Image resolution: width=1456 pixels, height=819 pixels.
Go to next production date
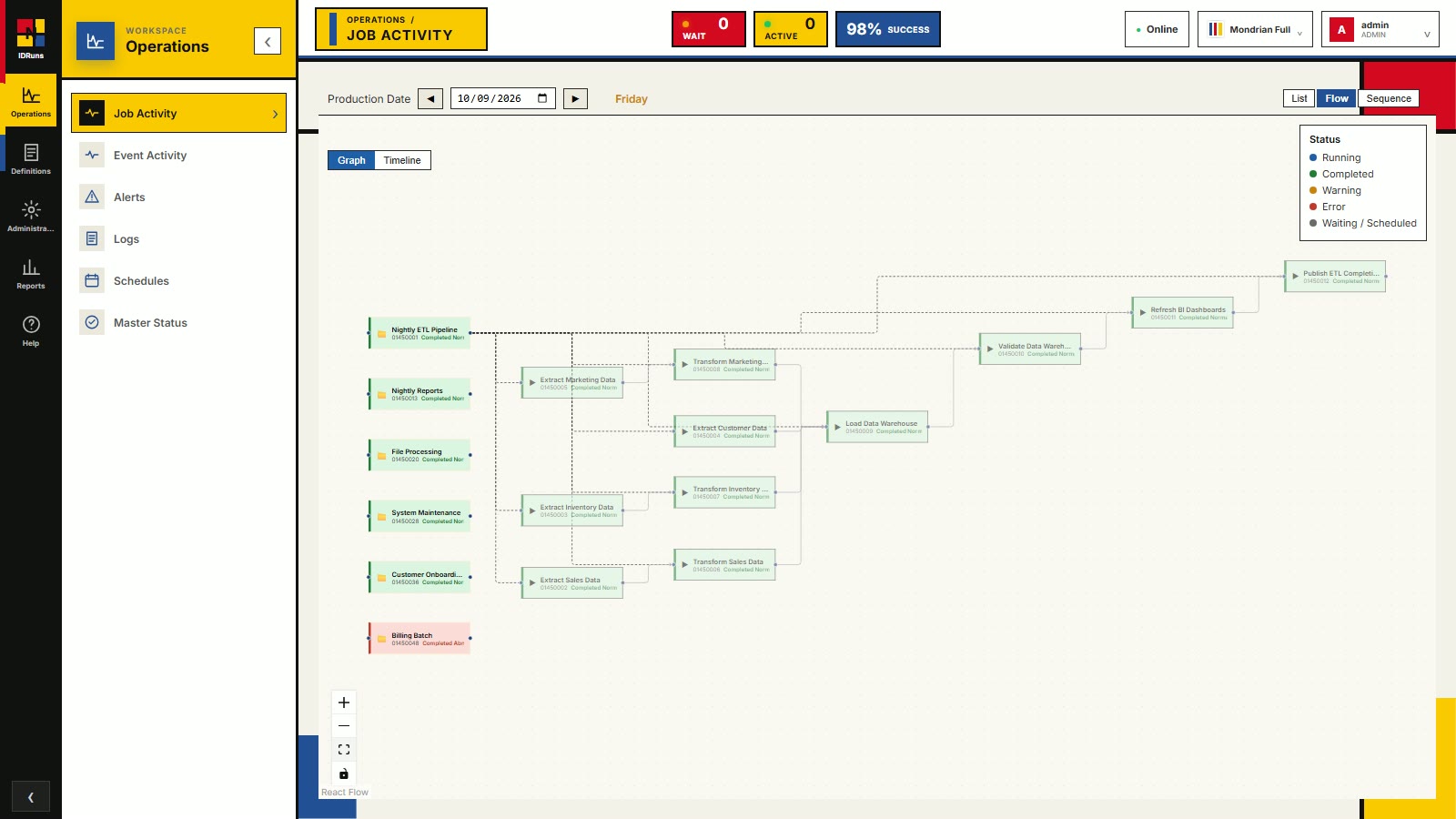tap(575, 98)
